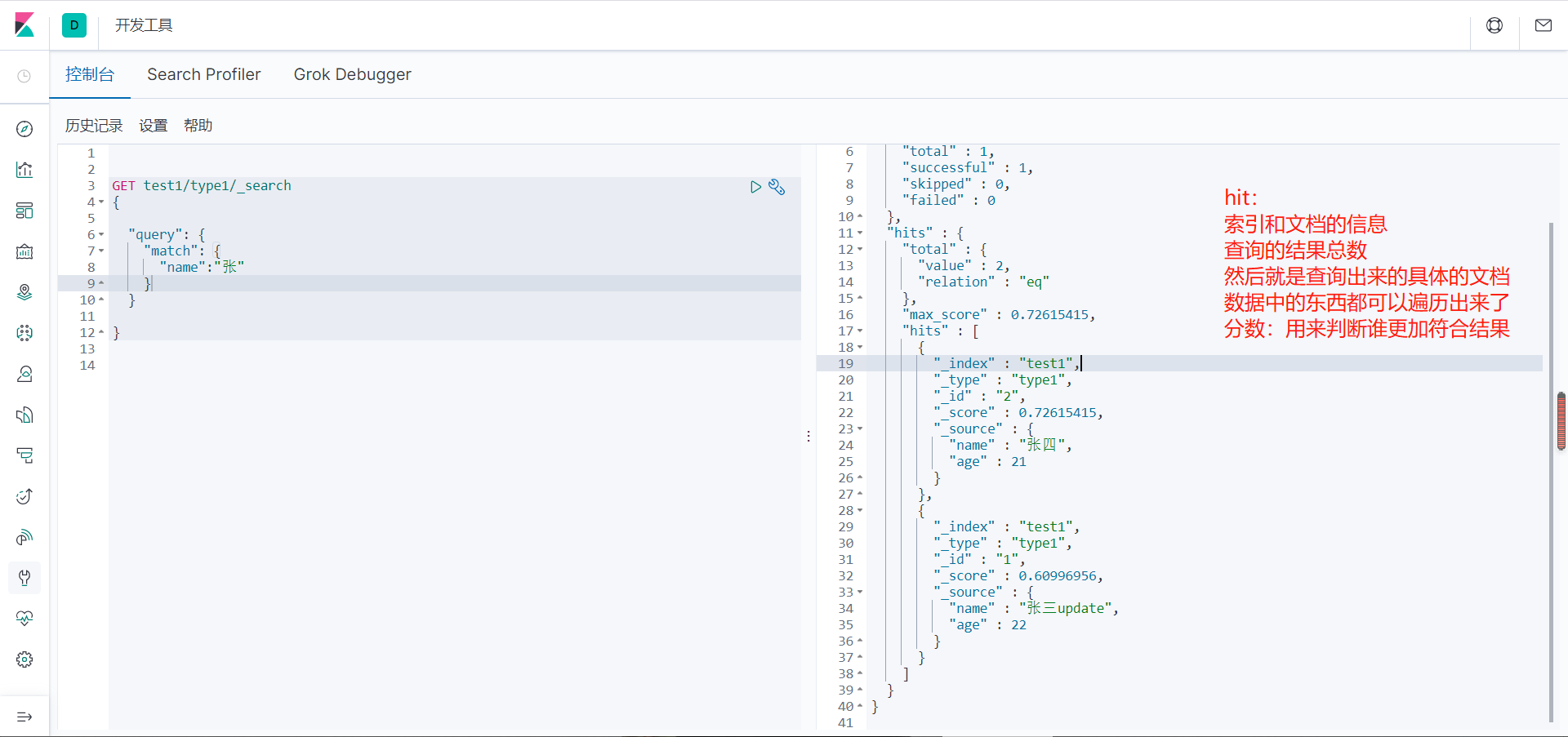This screenshot has width=1568, height=737.
Task: Click the pane resize handle dots
Action: [x=808, y=437]
